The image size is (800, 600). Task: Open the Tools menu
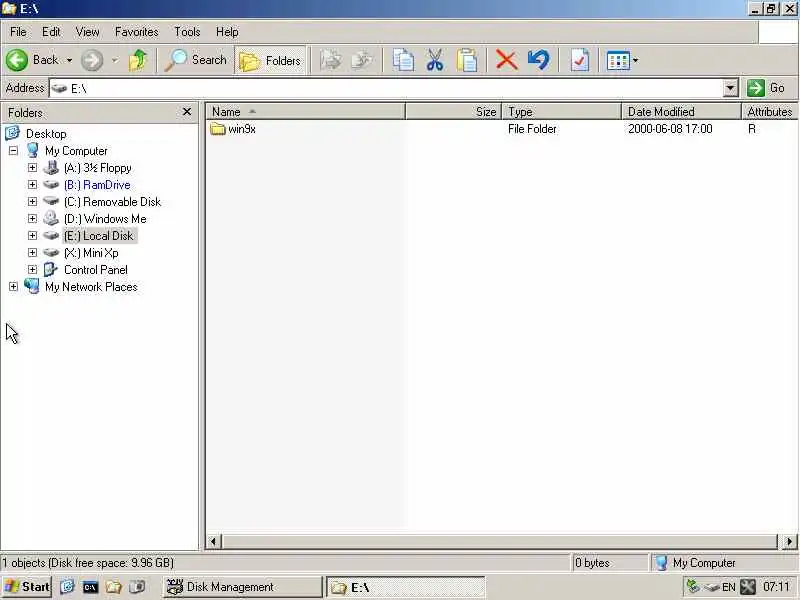click(187, 32)
